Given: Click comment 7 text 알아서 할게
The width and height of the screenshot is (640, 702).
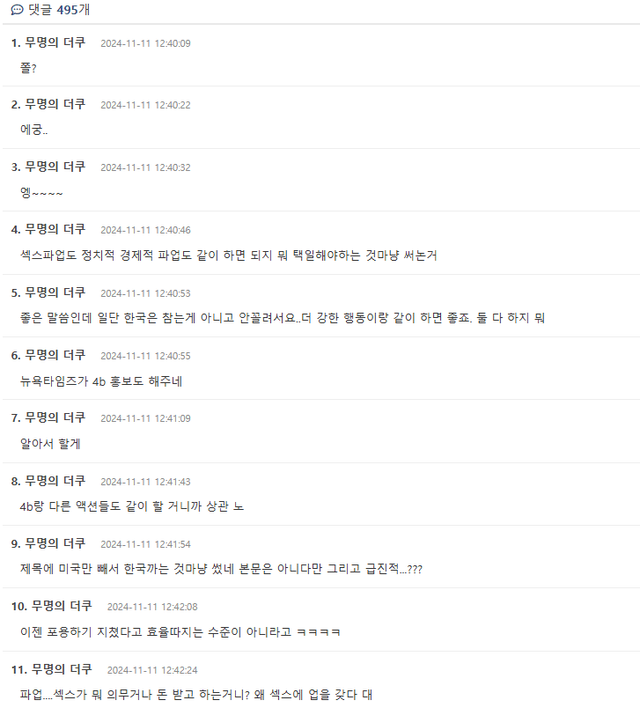Looking at the screenshot, I should tap(50, 444).
